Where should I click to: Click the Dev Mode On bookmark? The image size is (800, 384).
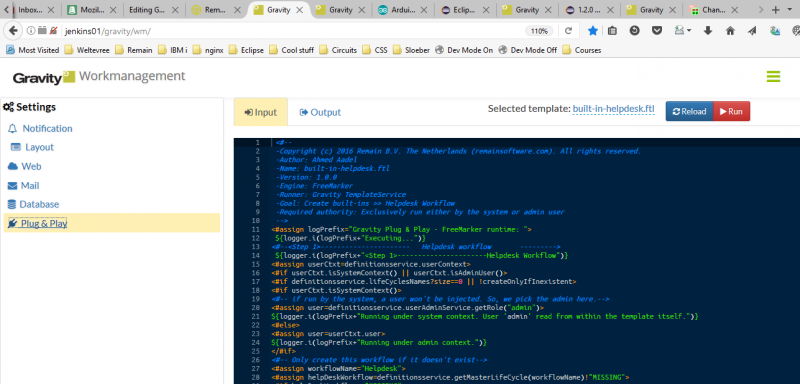point(464,50)
